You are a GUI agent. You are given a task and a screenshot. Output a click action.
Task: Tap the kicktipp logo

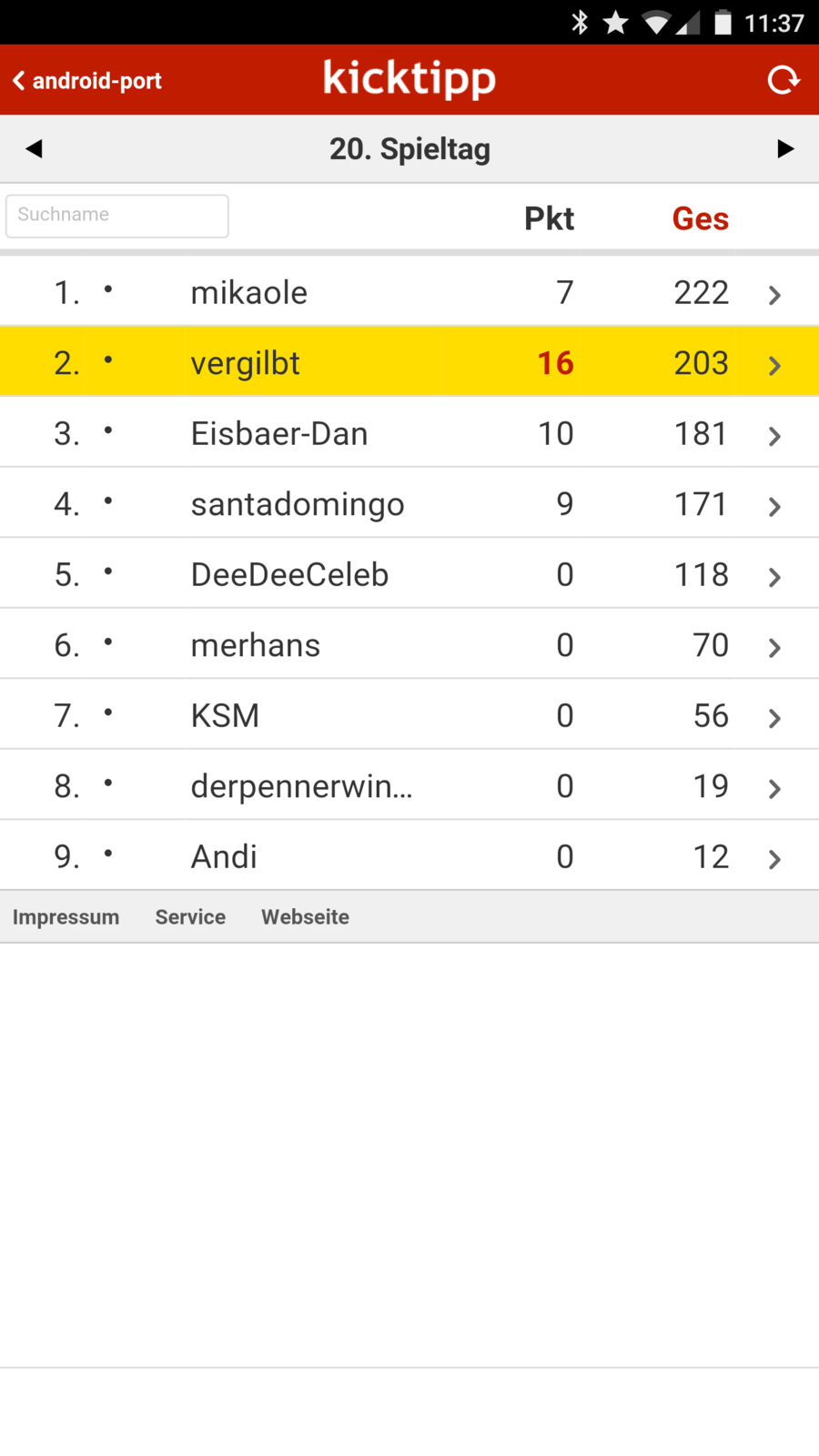(409, 78)
